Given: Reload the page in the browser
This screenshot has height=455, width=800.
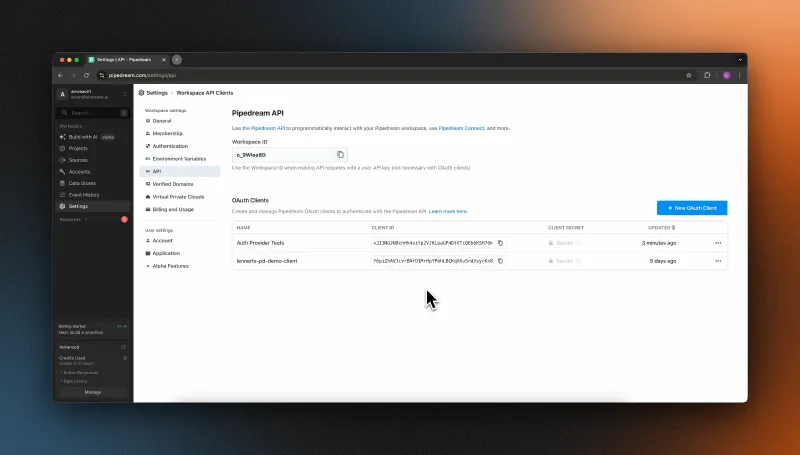Looking at the screenshot, I should click(87, 75).
